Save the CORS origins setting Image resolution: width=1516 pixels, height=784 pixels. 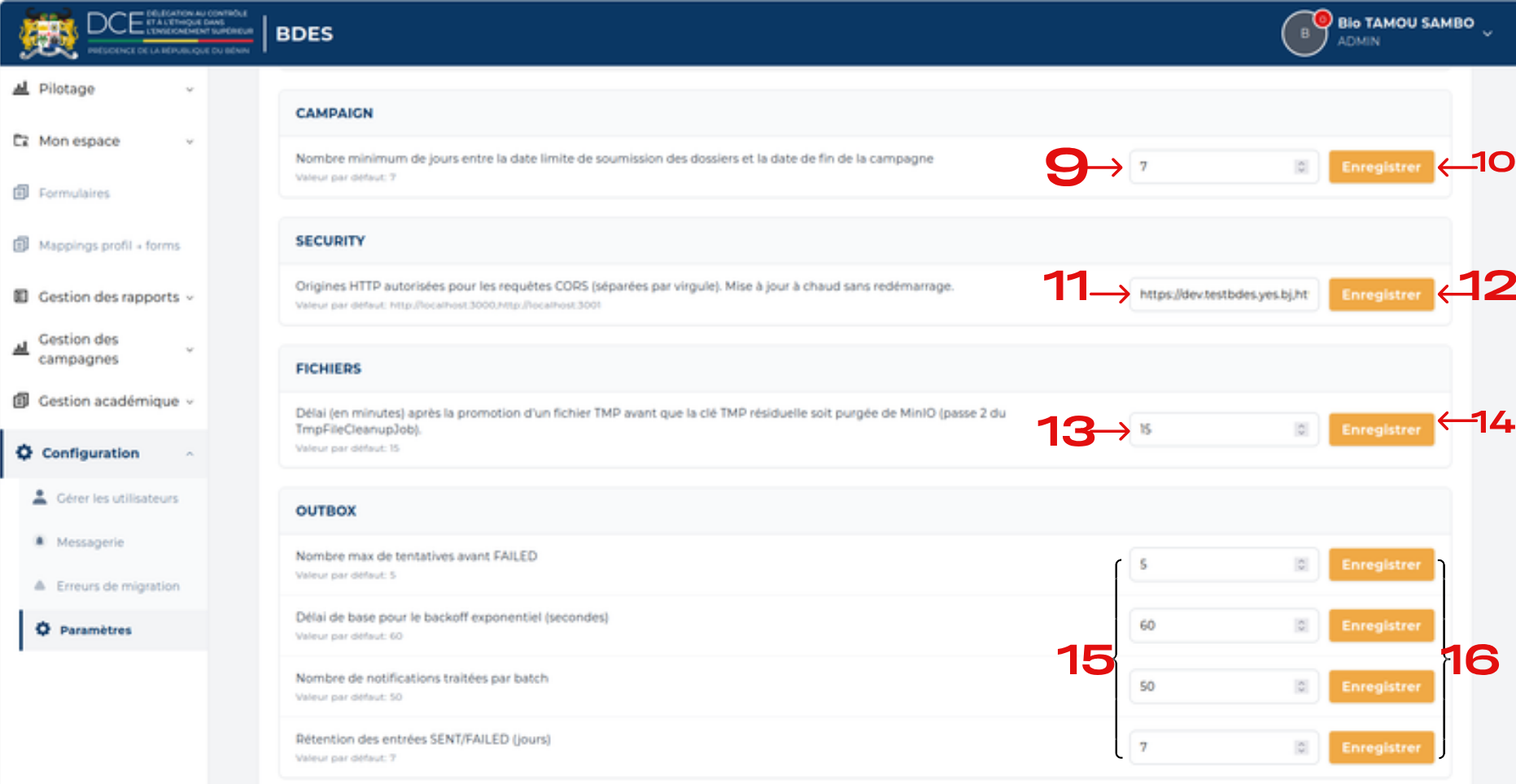click(1381, 294)
